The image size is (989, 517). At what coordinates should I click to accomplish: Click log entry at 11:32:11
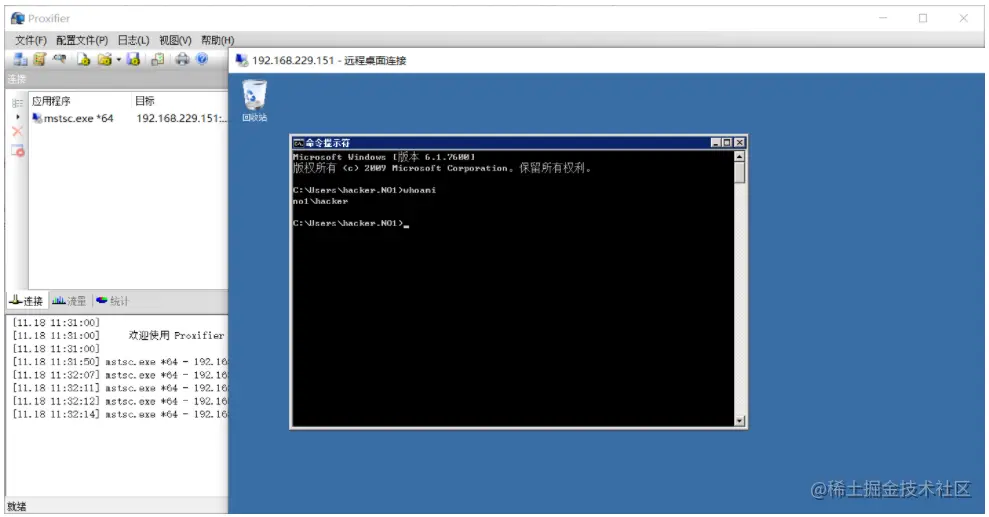coord(119,388)
